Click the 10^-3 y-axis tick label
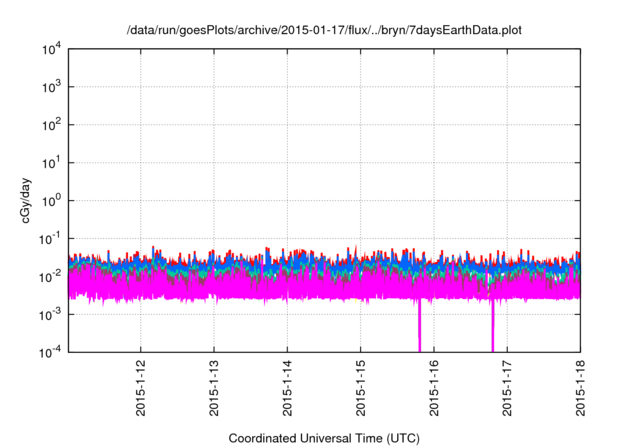Image resolution: width=640 pixels, height=448 pixels. tap(52, 314)
